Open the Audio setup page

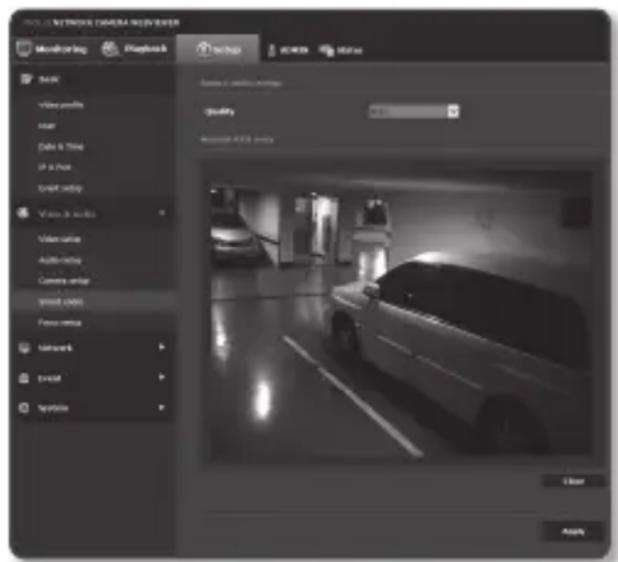pyautogui.click(x=60, y=260)
